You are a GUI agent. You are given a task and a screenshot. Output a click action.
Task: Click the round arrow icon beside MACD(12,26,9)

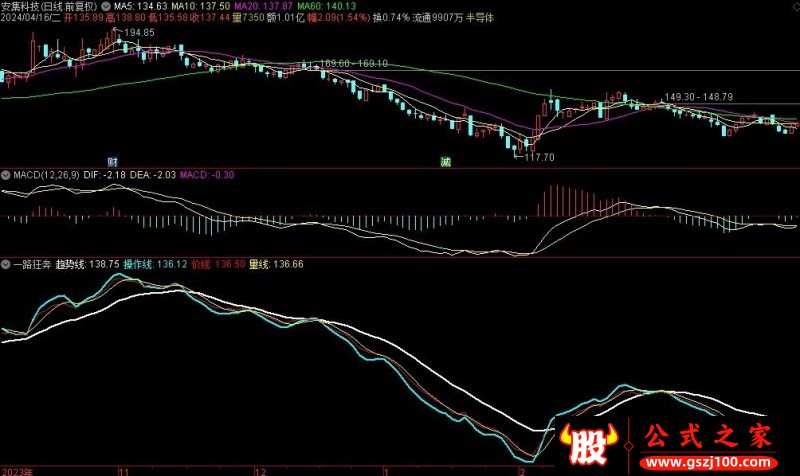pos(6,175)
